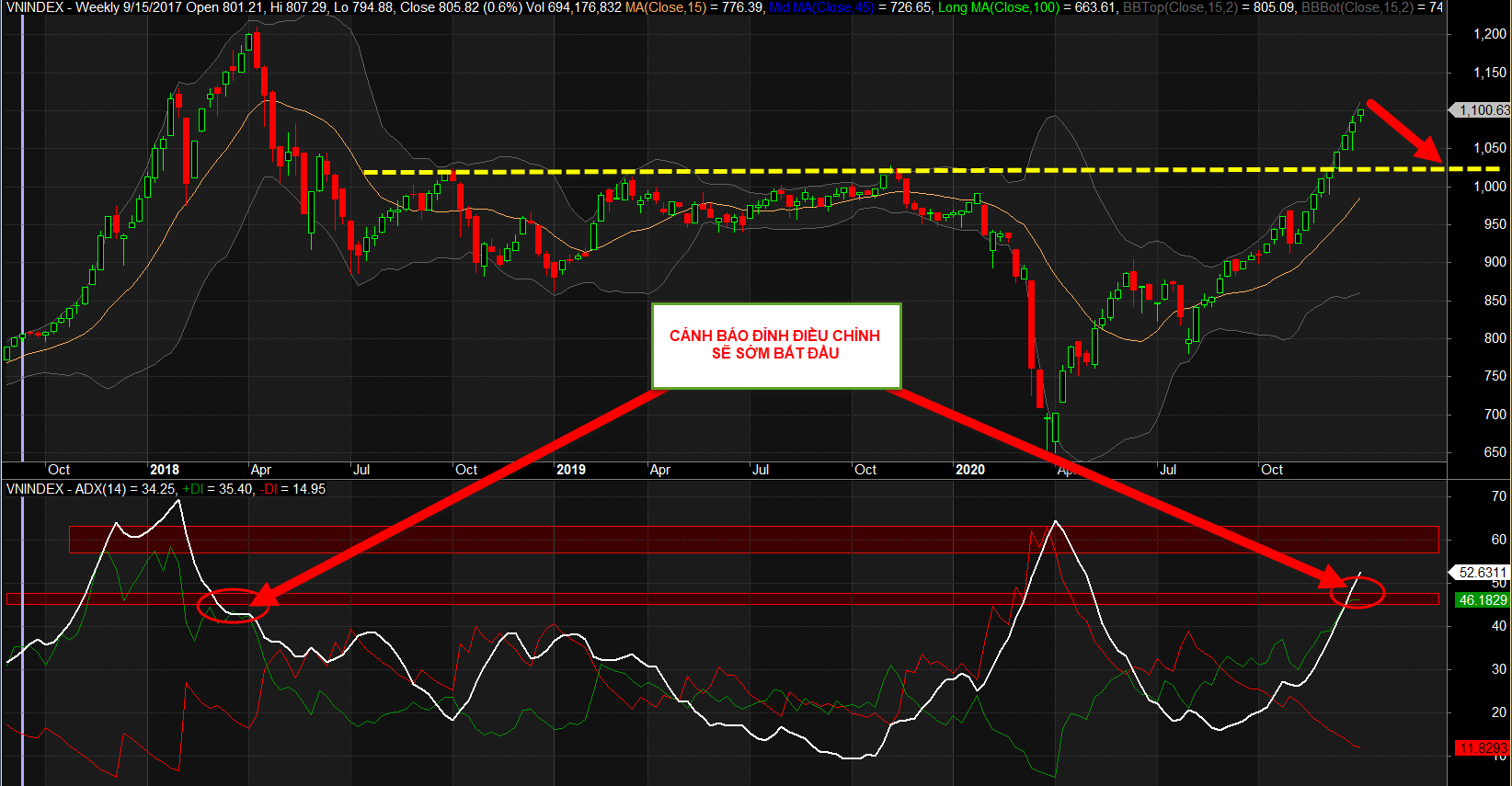
Task: Click the Jul 2019 label on the time axis
Action: coord(761,470)
